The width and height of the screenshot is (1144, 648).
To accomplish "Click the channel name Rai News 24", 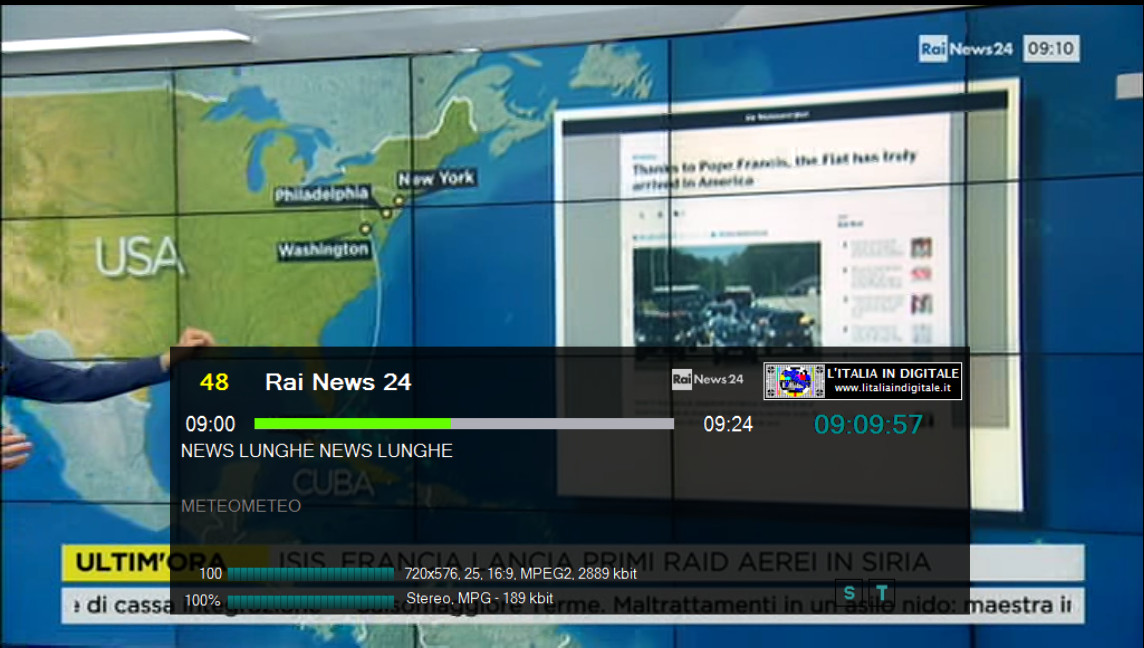I will [338, 382].
